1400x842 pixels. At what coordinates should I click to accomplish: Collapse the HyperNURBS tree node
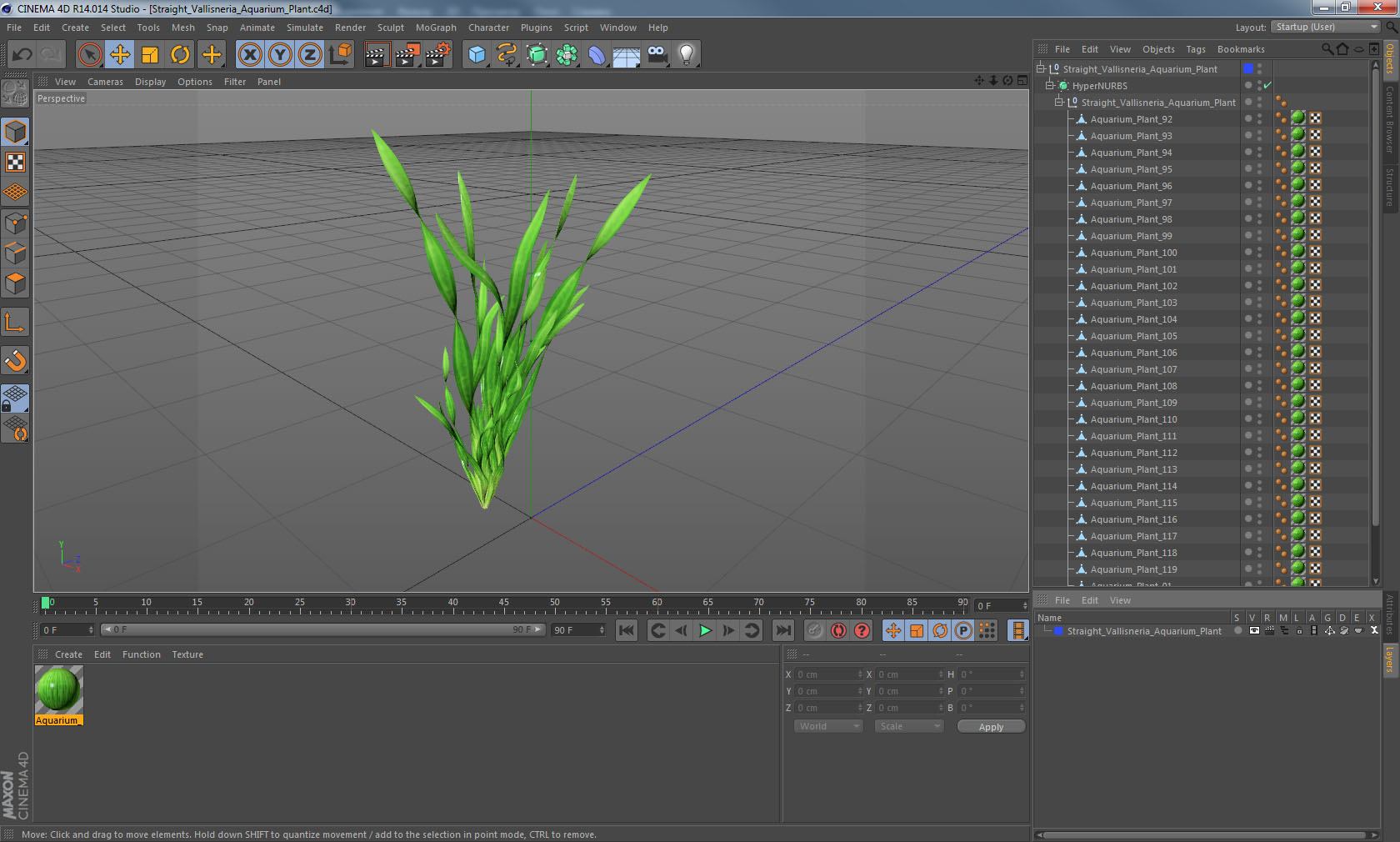[x=1050, y=85]
